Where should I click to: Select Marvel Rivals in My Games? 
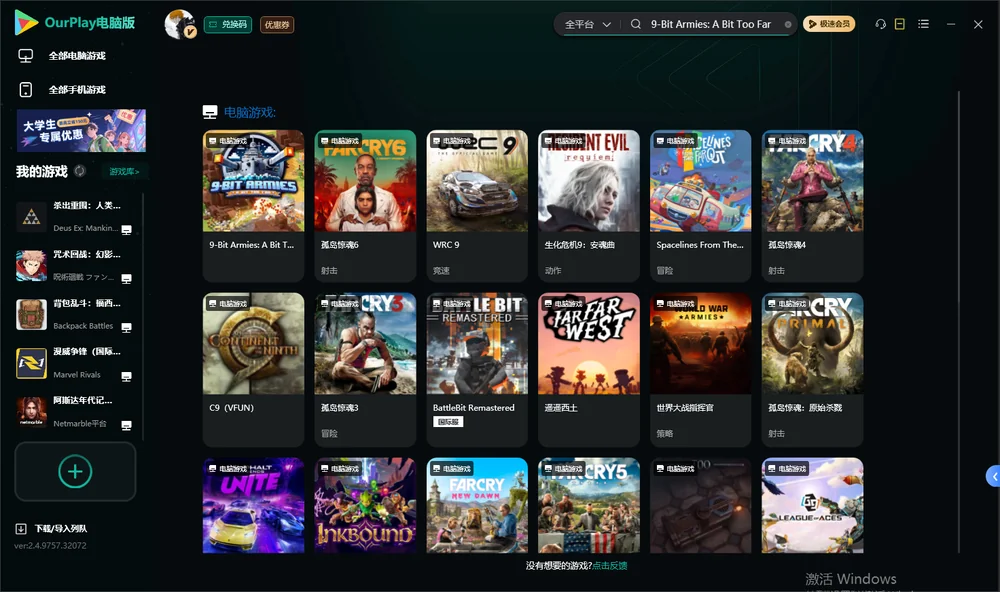[x=75, y=363]
